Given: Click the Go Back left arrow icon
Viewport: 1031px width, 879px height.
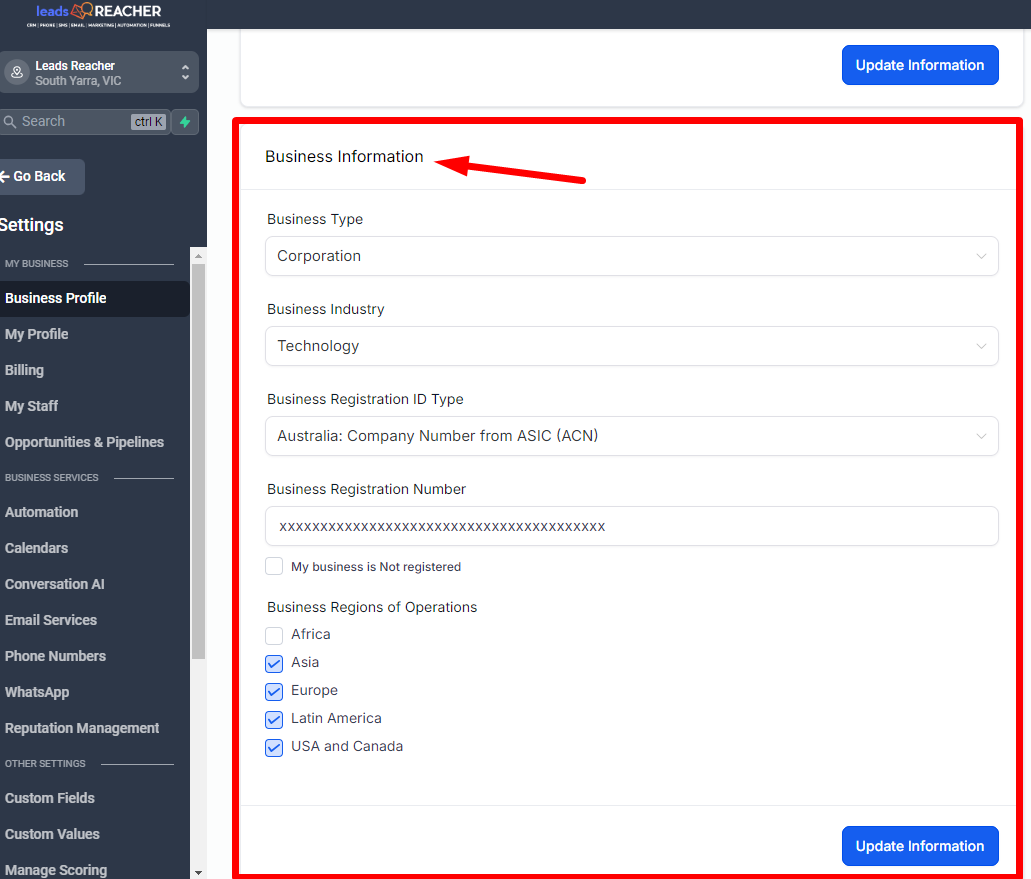Looking at the screenshot, I should click(x=5, y=176).
